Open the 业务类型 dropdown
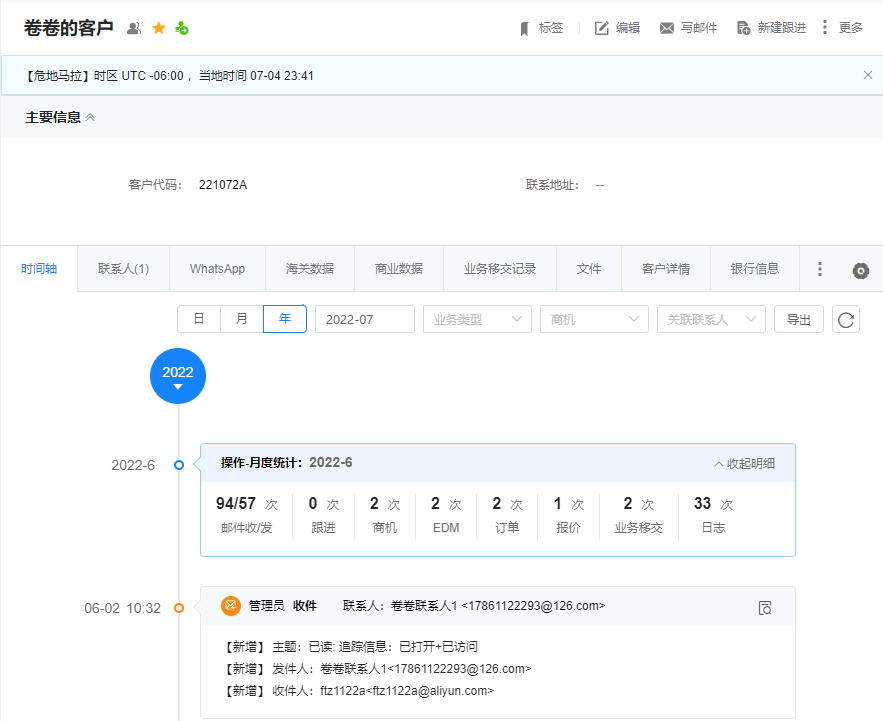Screen dimensions: 883x721 478,319
